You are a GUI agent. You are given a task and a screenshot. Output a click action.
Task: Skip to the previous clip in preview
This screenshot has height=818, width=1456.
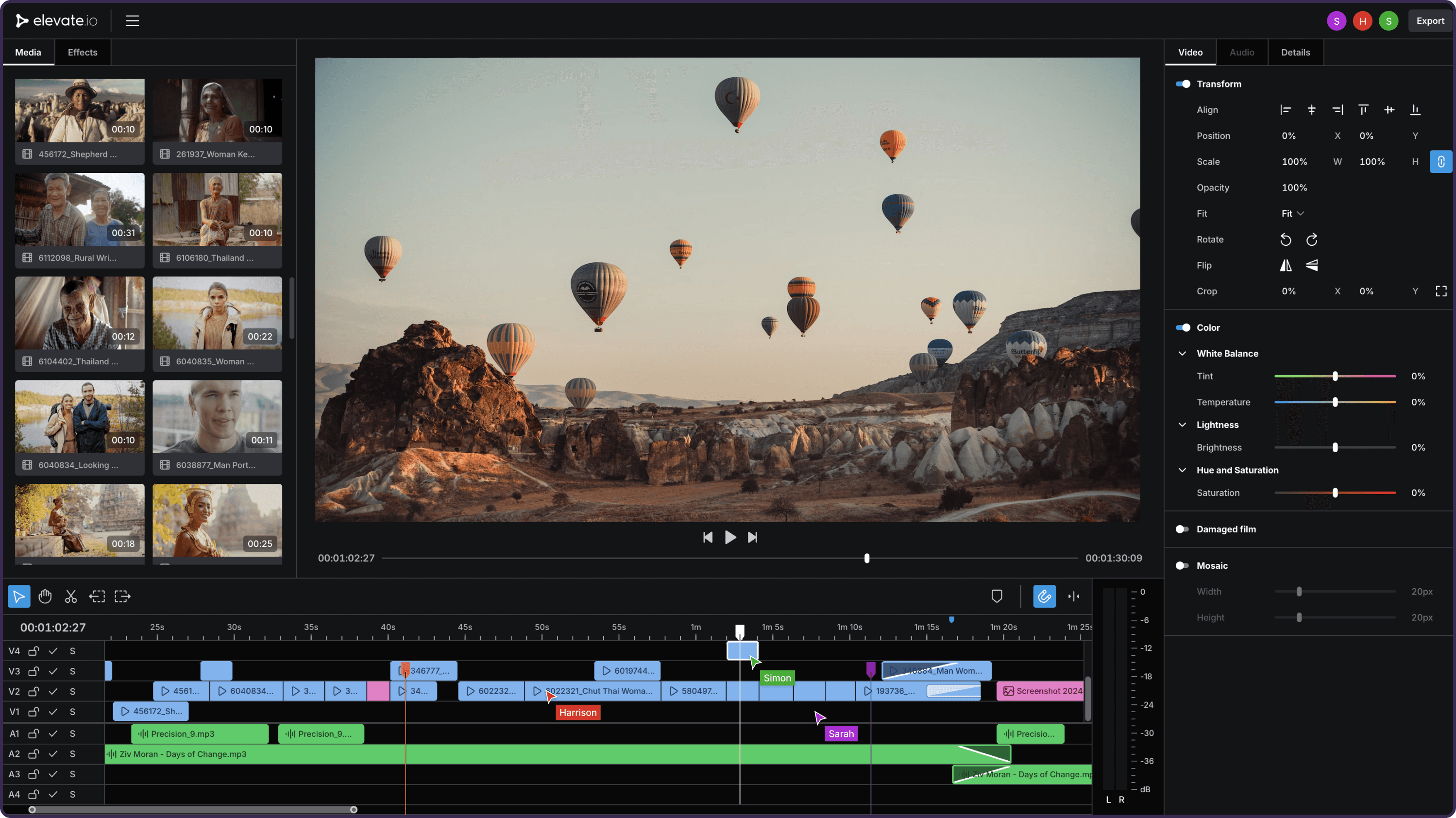707,537
